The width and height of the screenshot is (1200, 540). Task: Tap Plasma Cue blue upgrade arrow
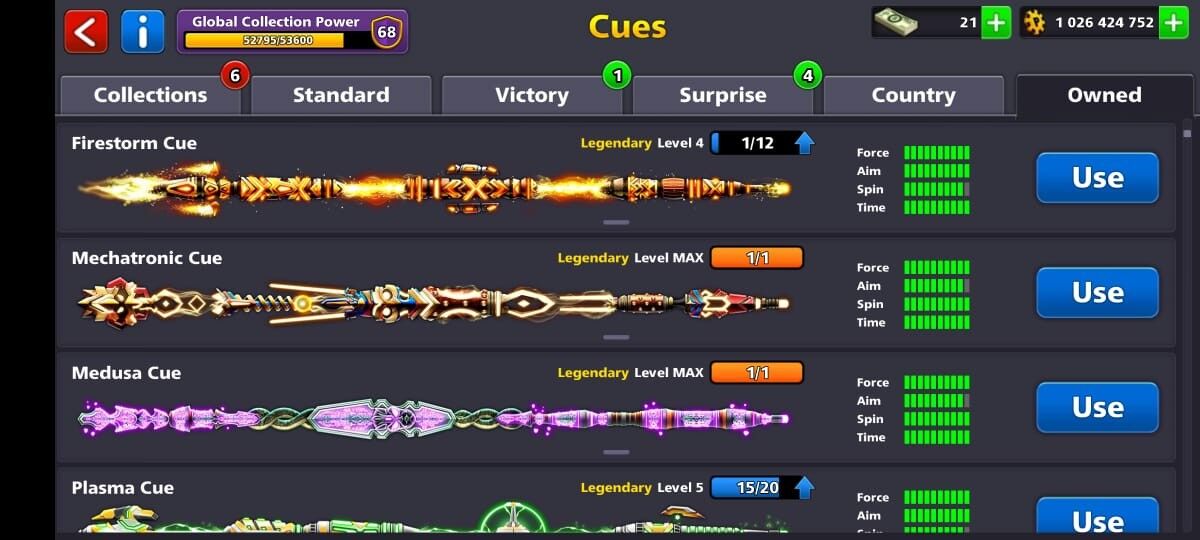click(805, 488)
